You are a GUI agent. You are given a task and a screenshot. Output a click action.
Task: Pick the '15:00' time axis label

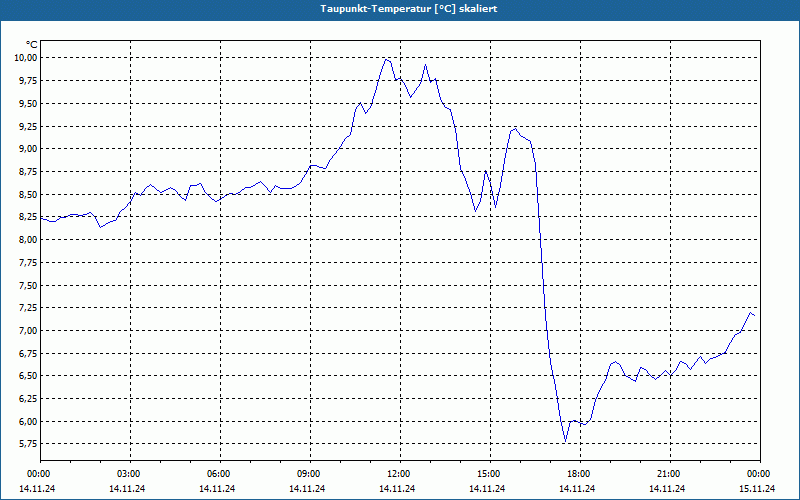tap(488, 474)
